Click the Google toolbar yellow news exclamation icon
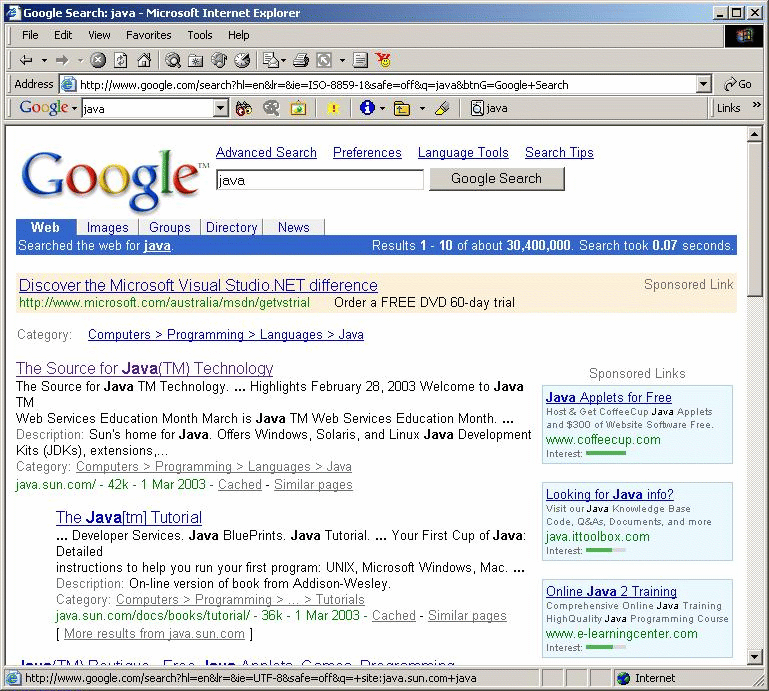This screenshot has width=769, height=691. pyautogui.click(x=333, y=108)
